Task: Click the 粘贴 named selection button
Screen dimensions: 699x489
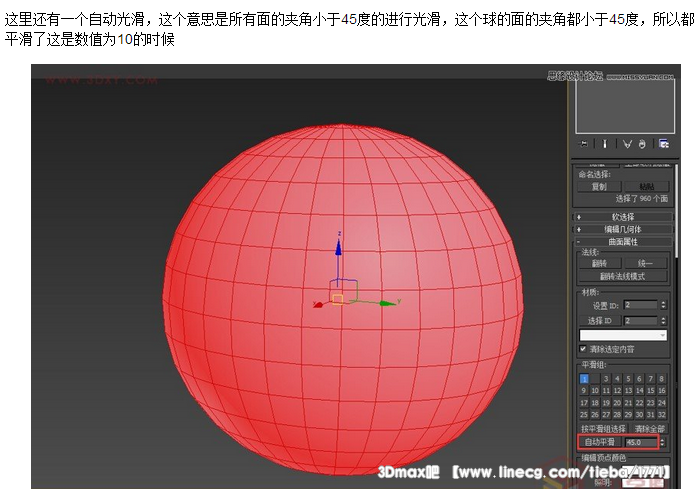Action: coord(647,187)
